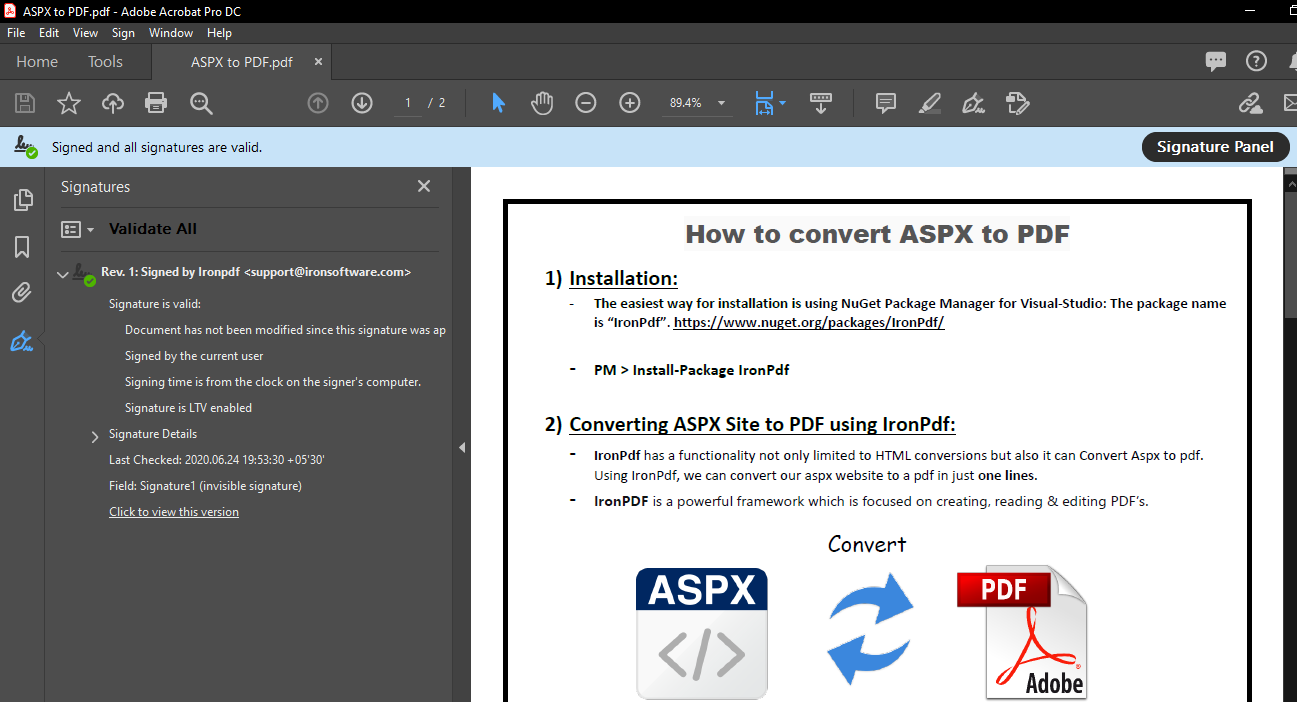Click the 'Click to view this version' link
The height and width of the screenshot is (702, 1297).
coord(174,512)
